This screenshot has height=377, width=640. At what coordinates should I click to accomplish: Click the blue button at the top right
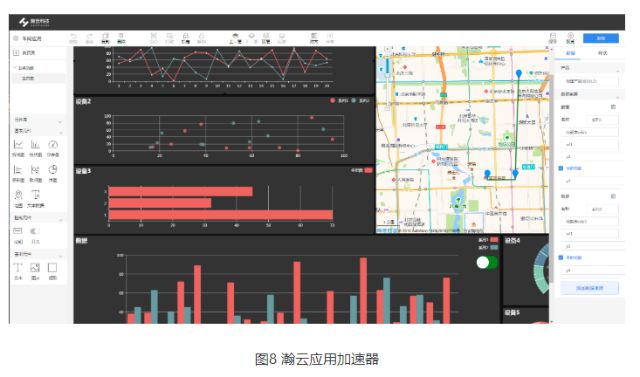tap(601, 38)
